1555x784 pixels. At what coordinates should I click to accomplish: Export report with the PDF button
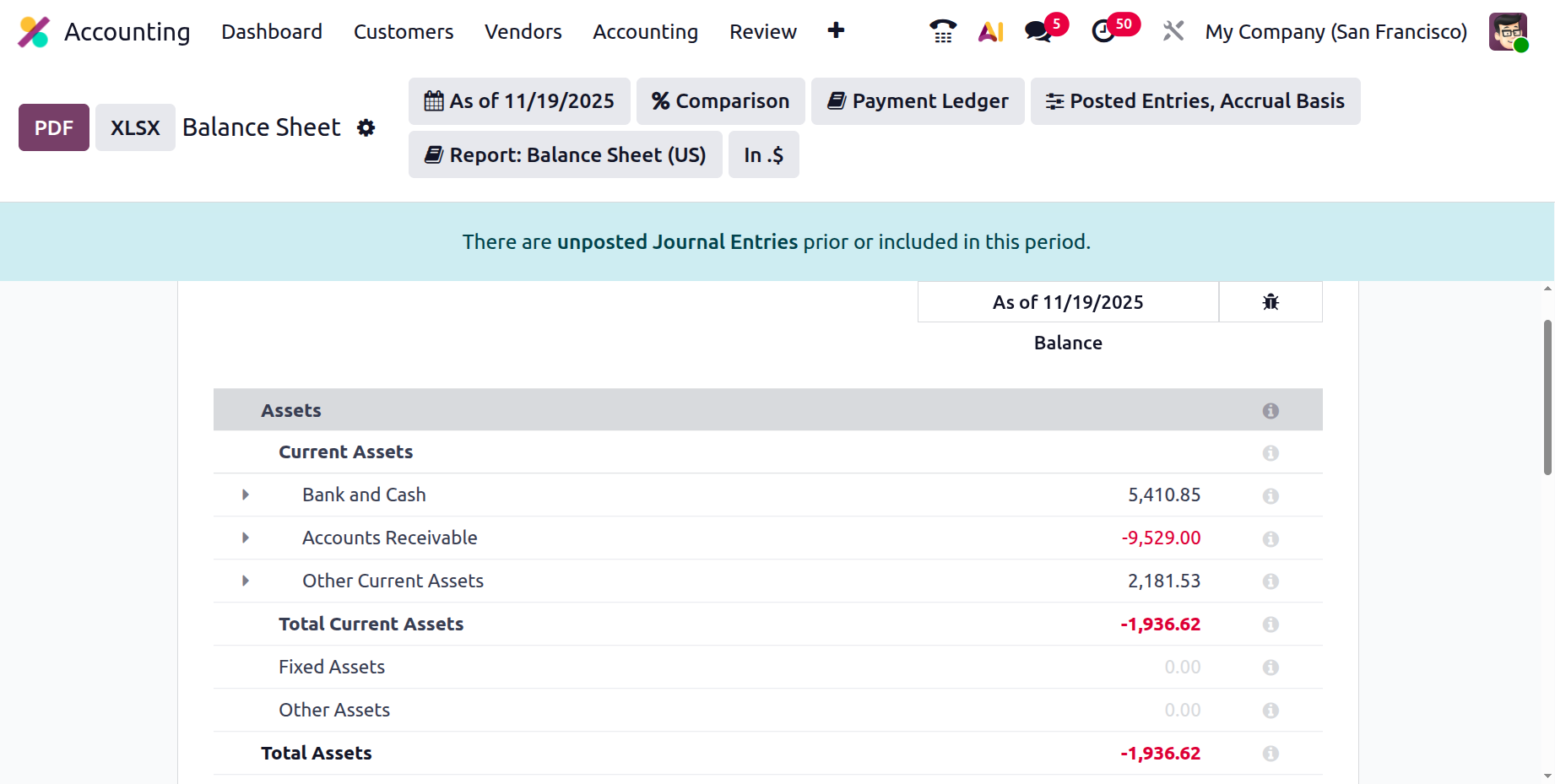54,127
